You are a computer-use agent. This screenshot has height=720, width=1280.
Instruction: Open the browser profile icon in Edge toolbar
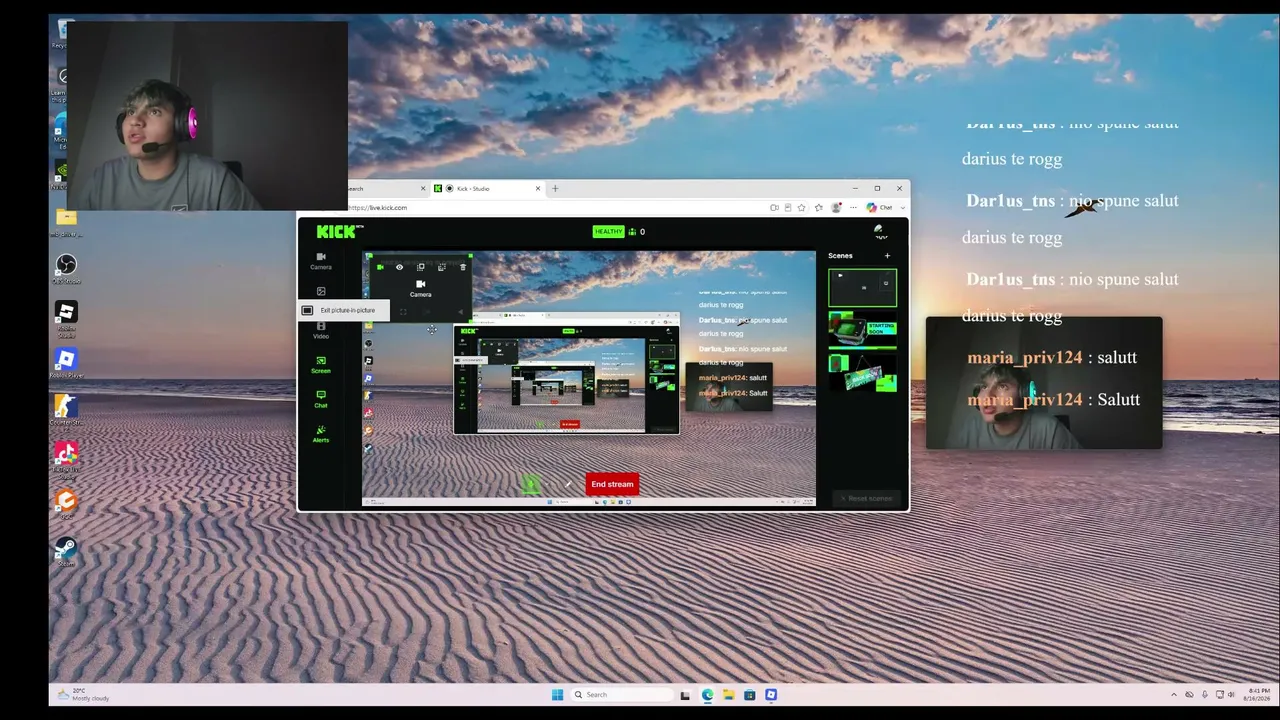pyautogui.click(x=837, y=208)
